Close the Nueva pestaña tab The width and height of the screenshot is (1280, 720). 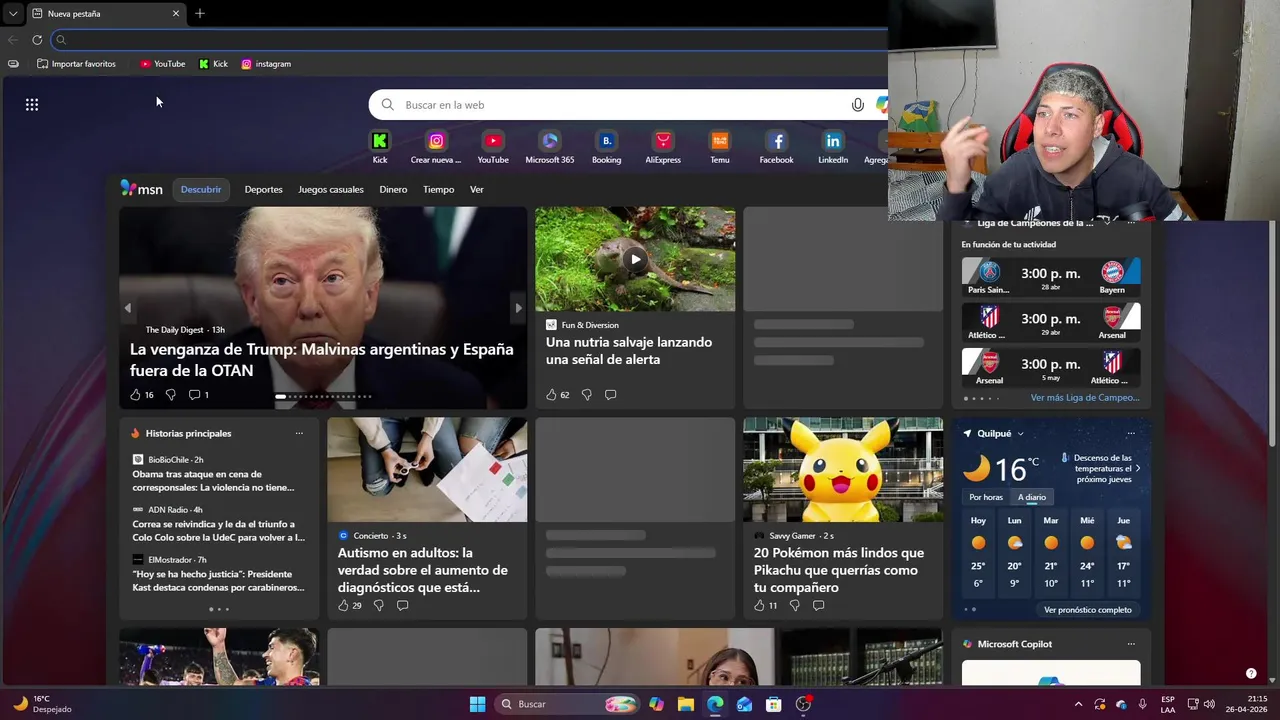(x=176, y=14)
